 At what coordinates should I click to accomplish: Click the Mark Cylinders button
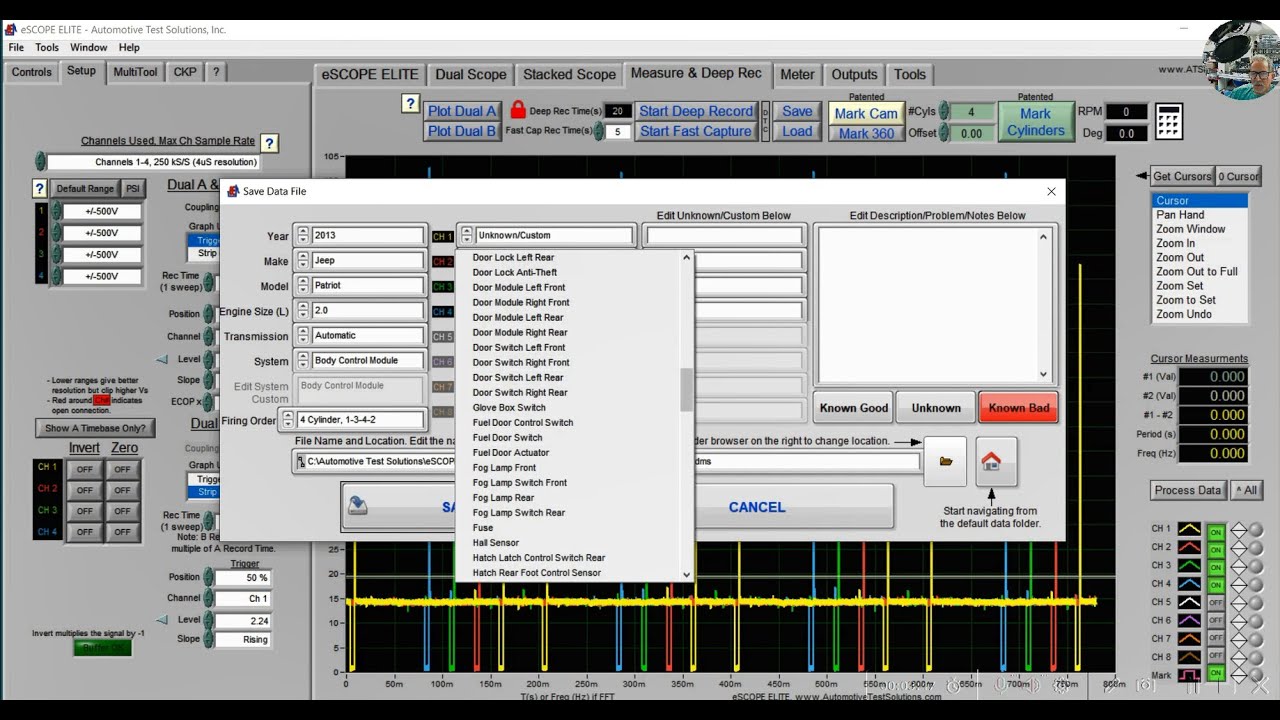pyautogui.click(x=1035, y=122)
